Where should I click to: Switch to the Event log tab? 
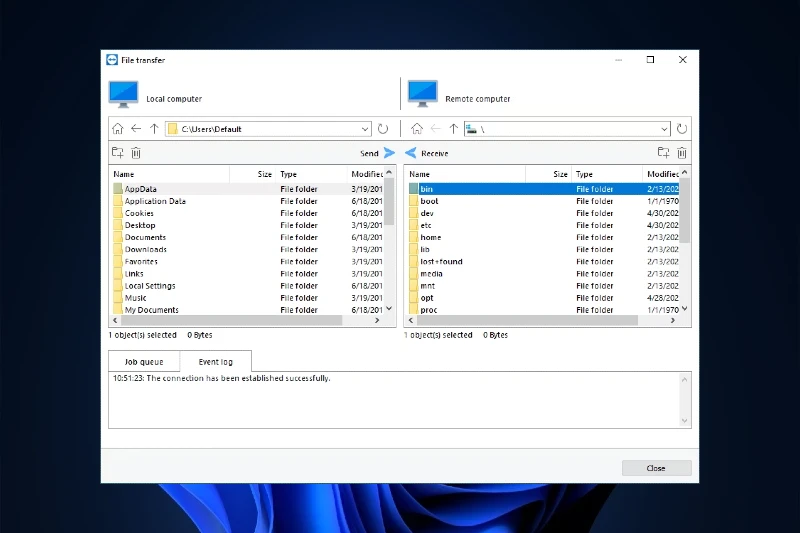coord(215,362)
